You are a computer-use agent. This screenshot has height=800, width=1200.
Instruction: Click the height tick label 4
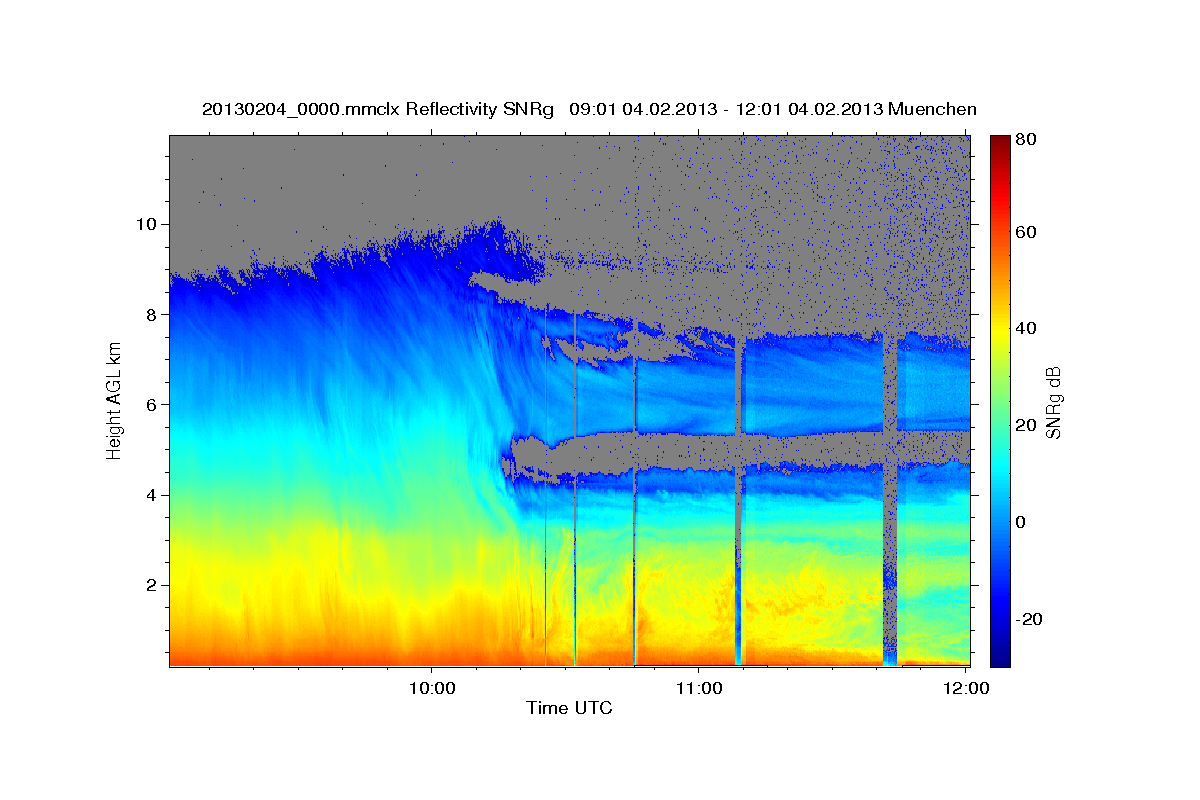click(x=152, y=495)
